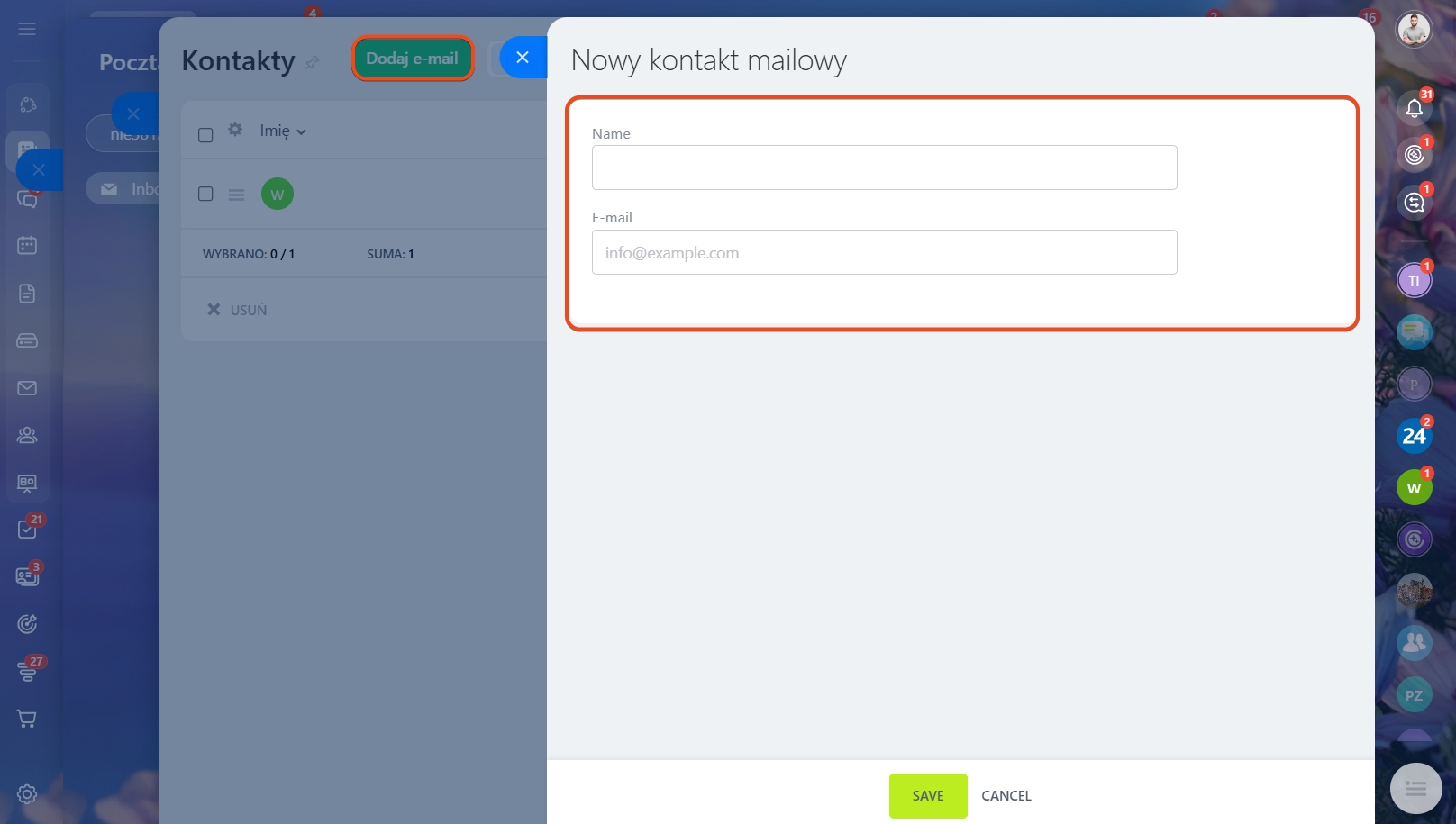Close the new contact slider panel
This screenshot has width=1456, height=824.
click(x=523, y=57)
